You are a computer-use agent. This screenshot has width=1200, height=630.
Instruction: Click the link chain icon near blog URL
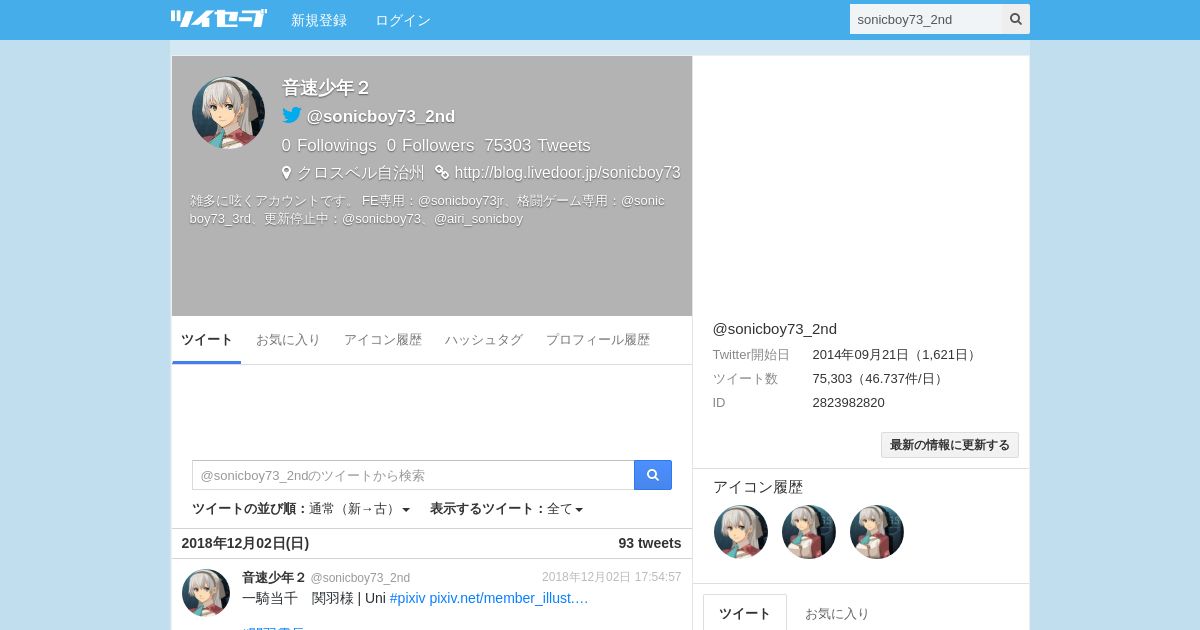(442, 172)
